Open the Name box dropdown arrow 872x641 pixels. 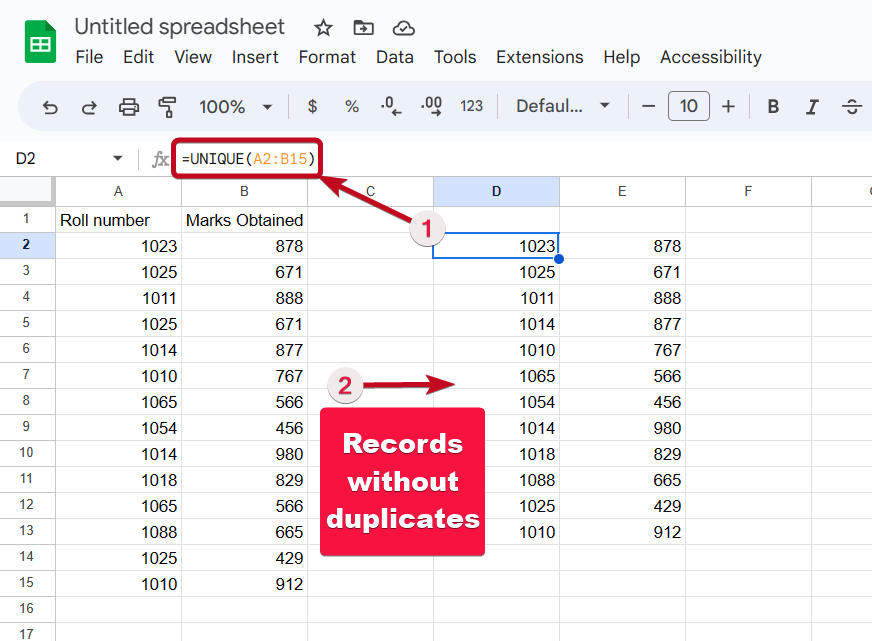pos(117,158)
